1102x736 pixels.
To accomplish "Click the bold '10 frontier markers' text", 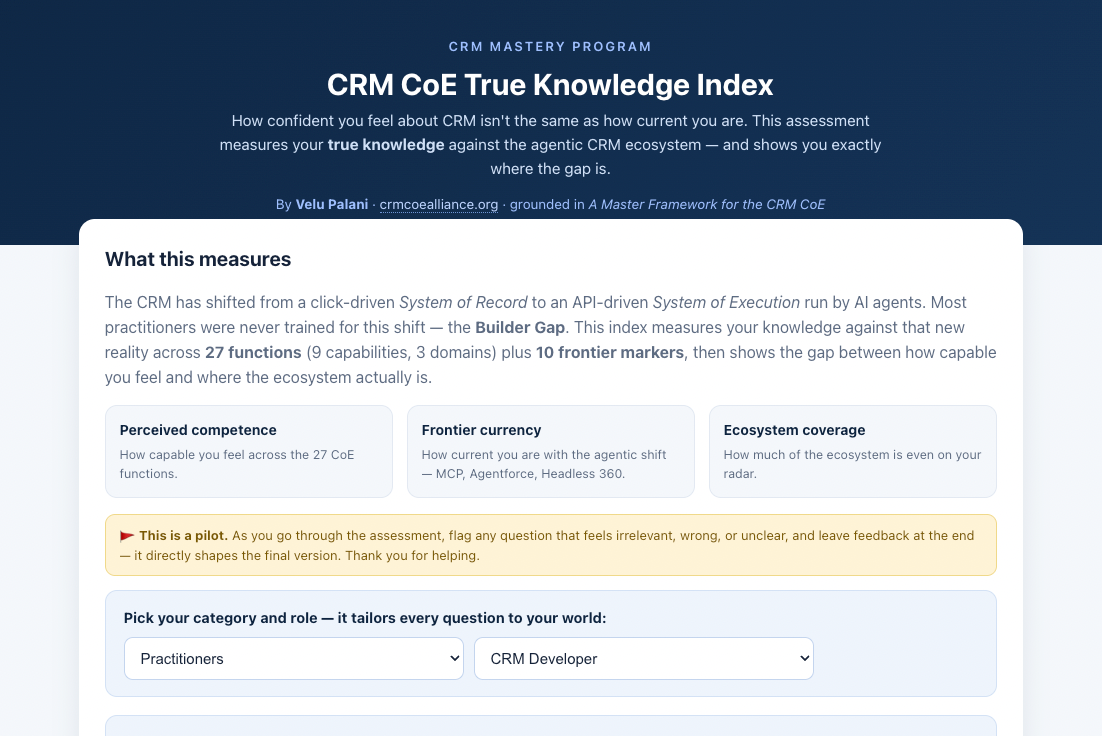I will tap(610, 353).
